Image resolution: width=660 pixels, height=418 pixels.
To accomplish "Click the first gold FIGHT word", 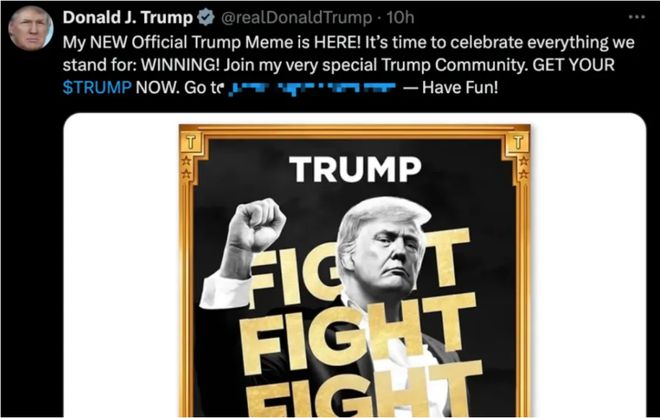I will click(359, 266).
